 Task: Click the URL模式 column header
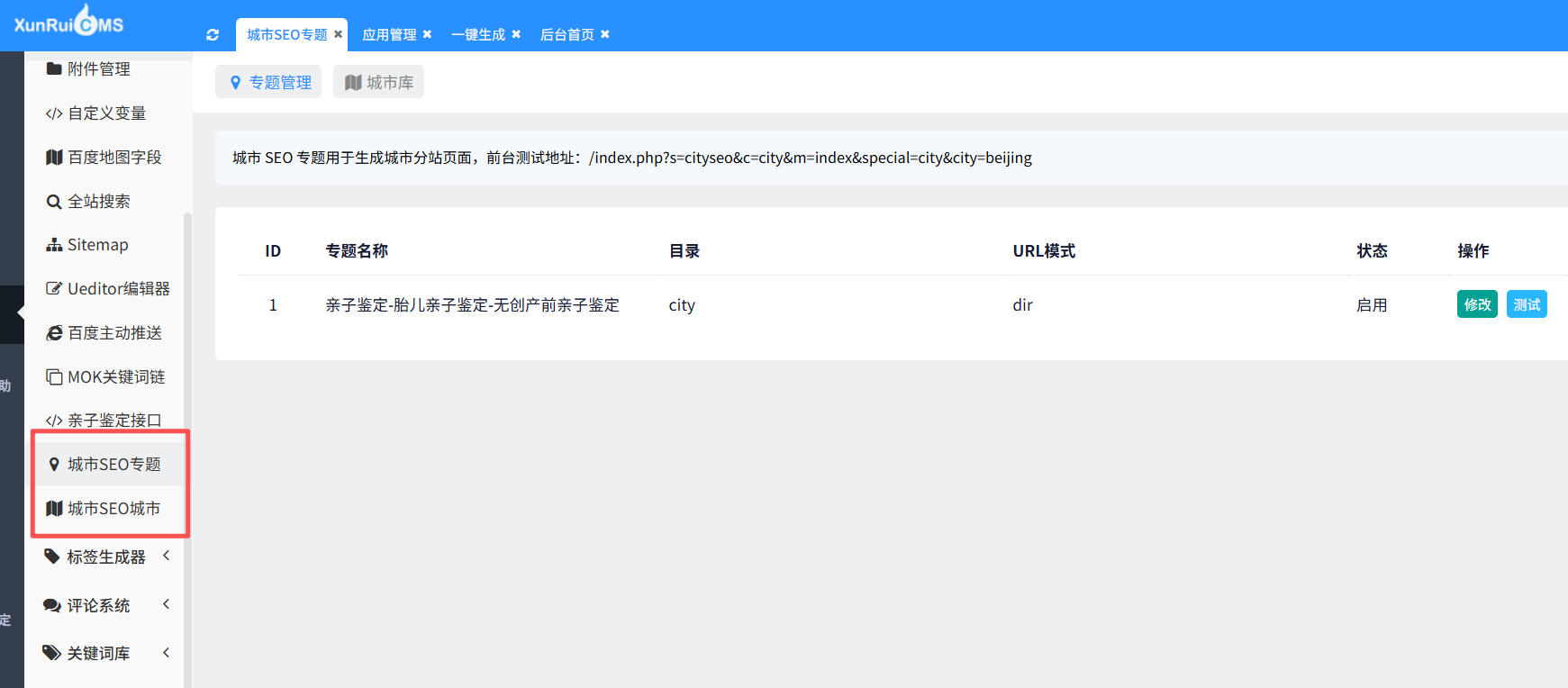pyautogui.click(x=1044, y=251)
